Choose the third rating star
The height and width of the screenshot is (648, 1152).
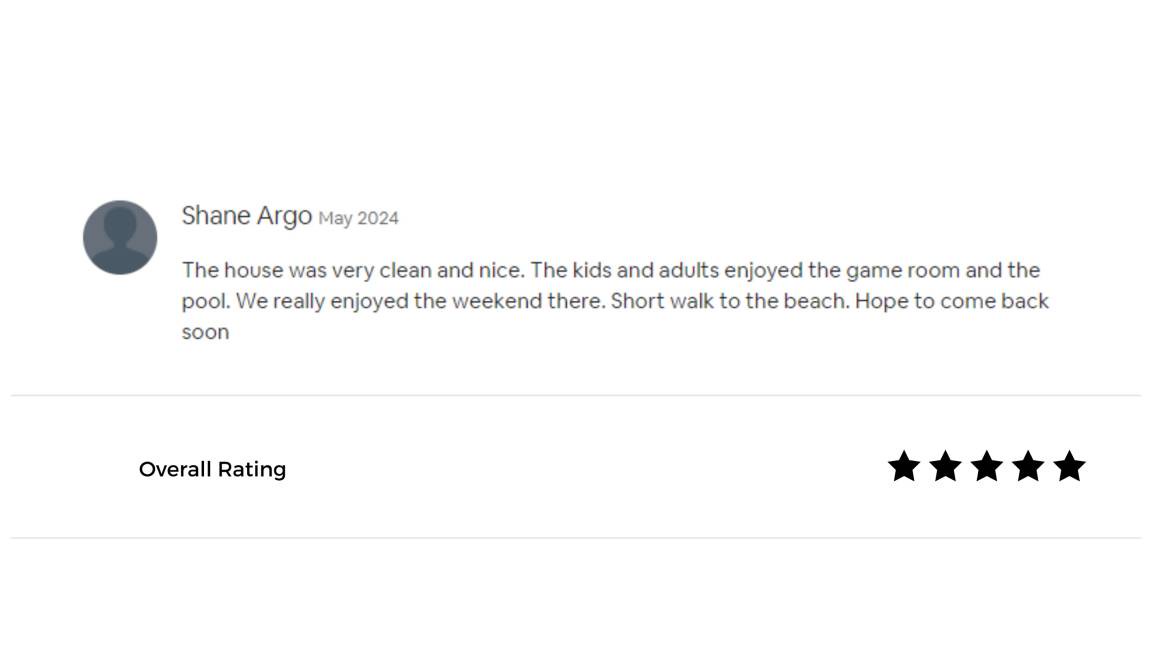click(x=986, y=467)
